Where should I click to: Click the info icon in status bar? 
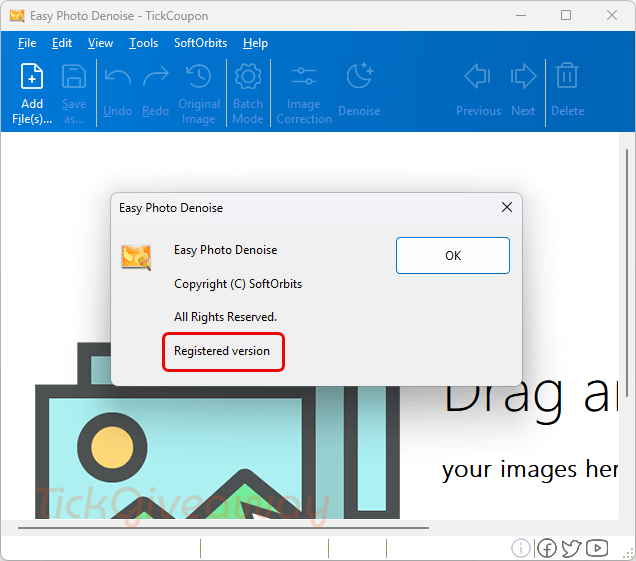pos(521,548)
